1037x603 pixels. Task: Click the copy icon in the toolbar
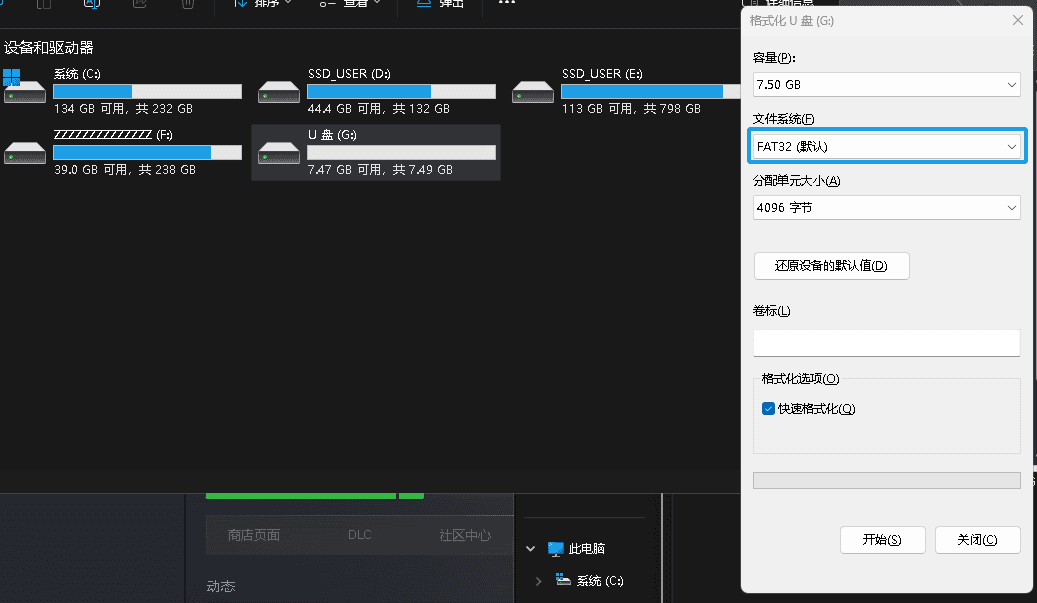click(42, 4)
